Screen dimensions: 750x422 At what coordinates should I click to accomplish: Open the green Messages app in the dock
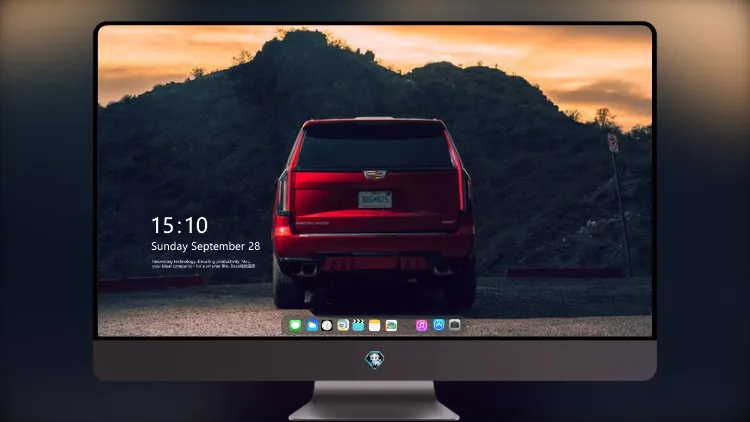(x=295, y=325)
